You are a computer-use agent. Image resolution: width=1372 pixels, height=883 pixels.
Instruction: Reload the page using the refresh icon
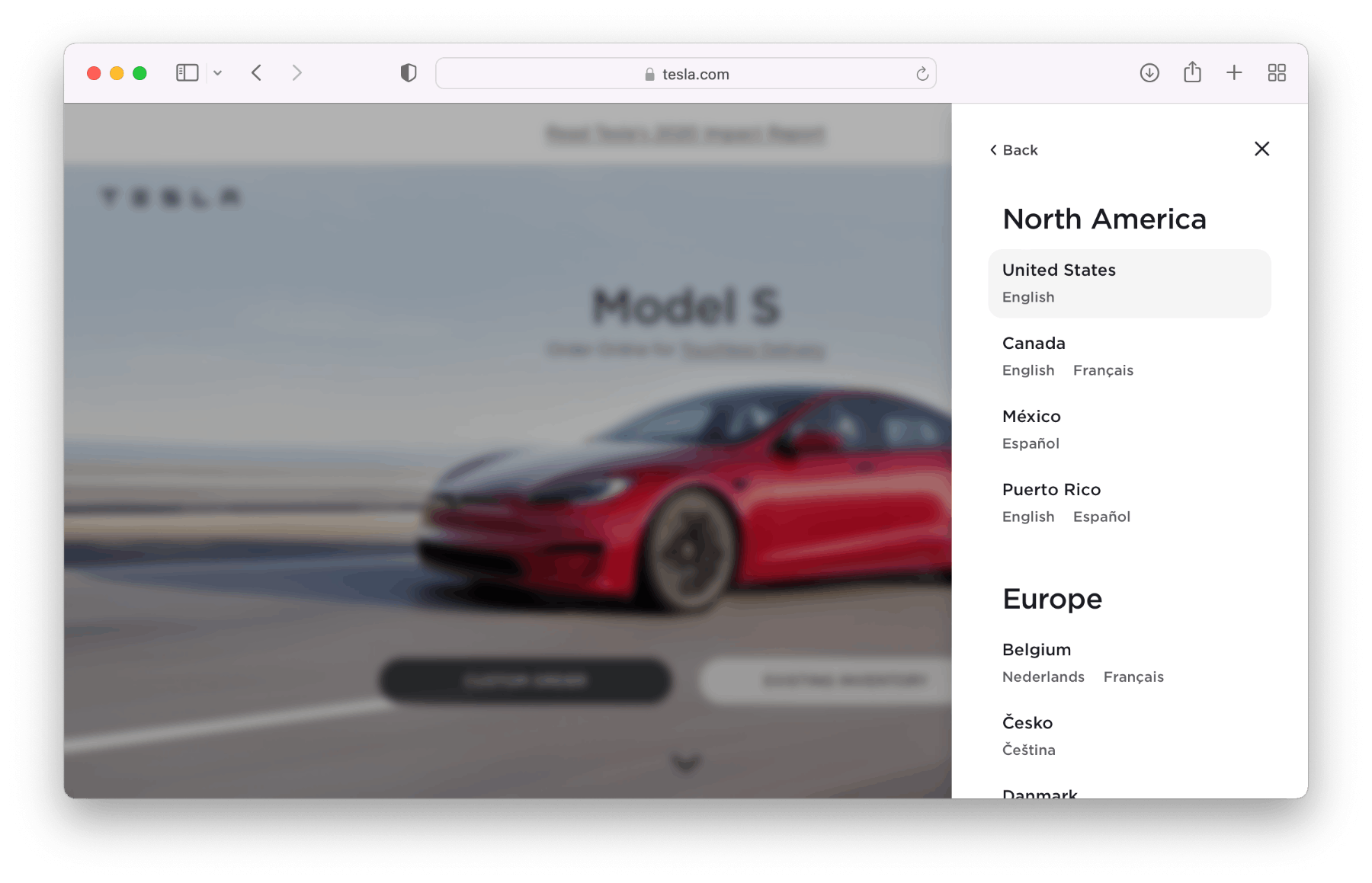(922, 74)
